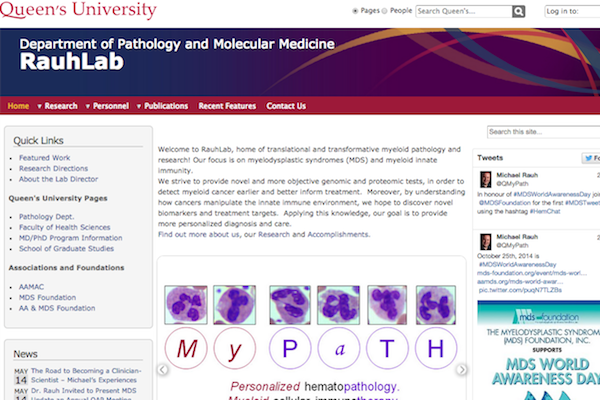Click the Twitter Follow button
This screenshot has height=400, width=600.
click(590, 158)
